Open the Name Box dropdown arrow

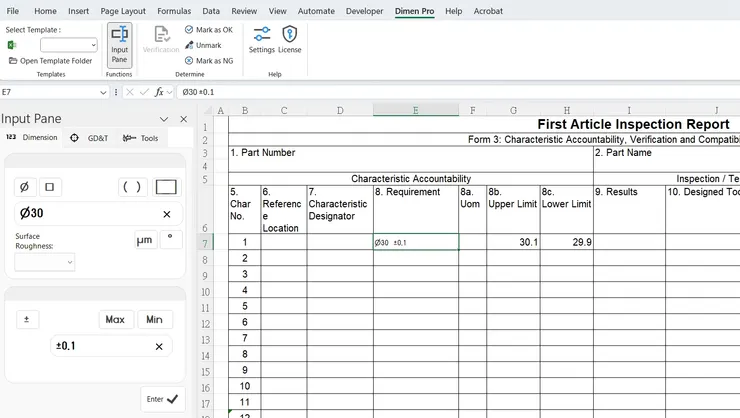(104, 92)
